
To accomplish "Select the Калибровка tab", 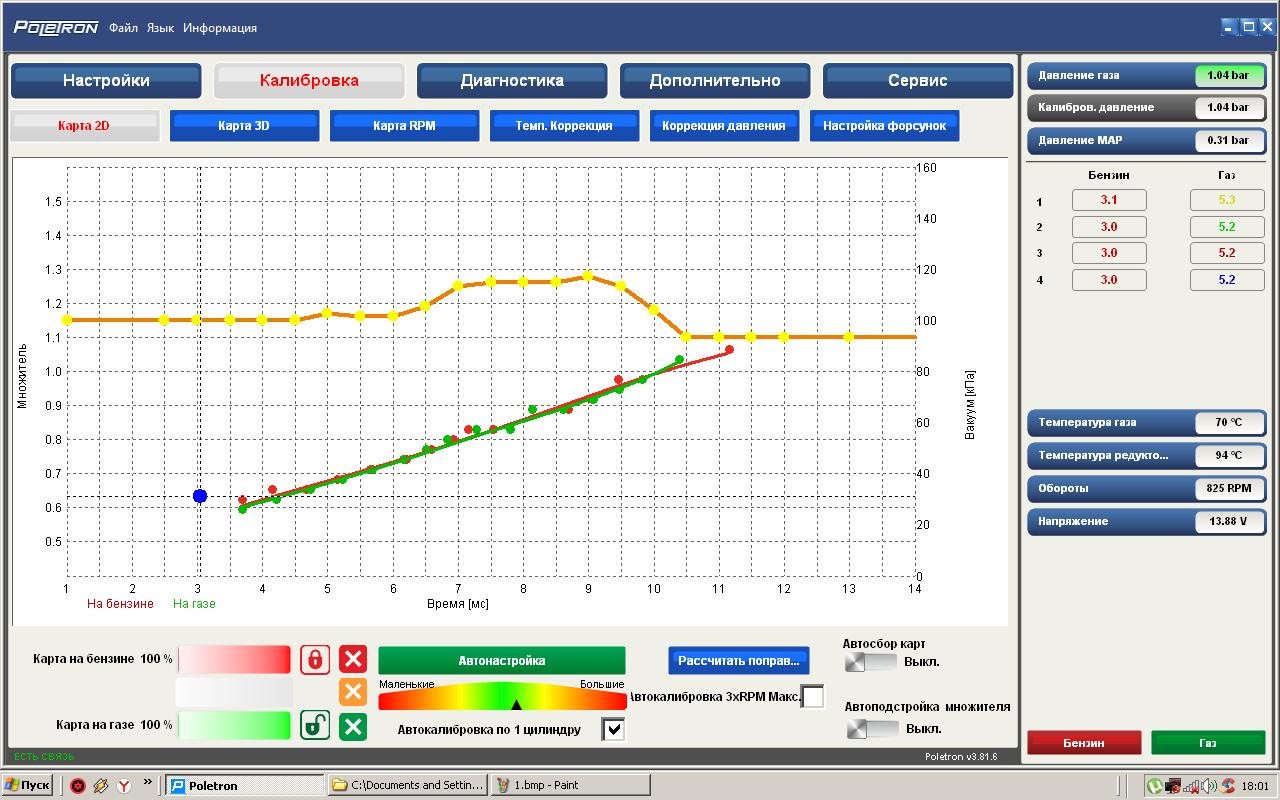I will 309,81.
